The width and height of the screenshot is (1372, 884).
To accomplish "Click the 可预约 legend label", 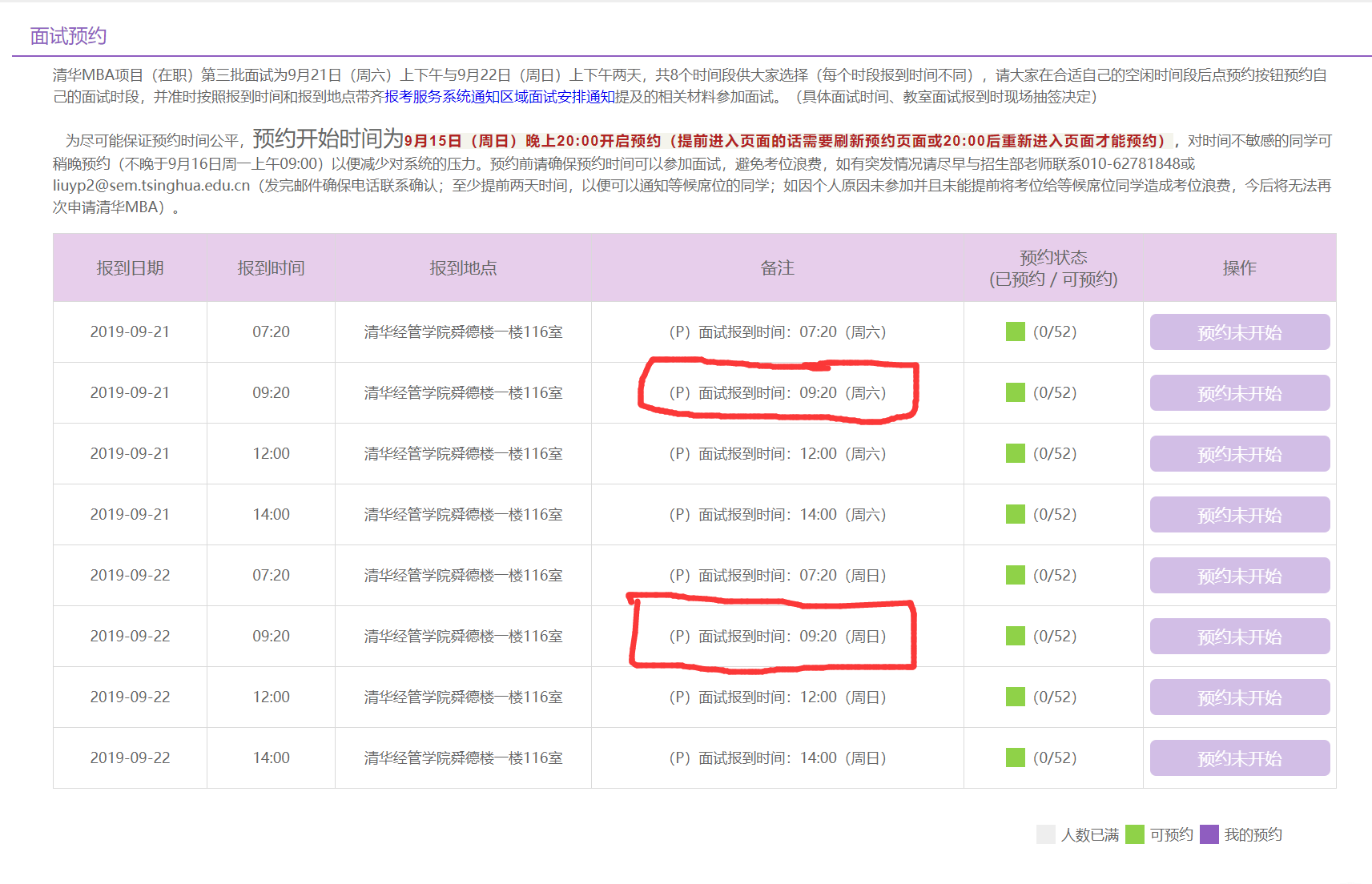I will (1172, 834).
